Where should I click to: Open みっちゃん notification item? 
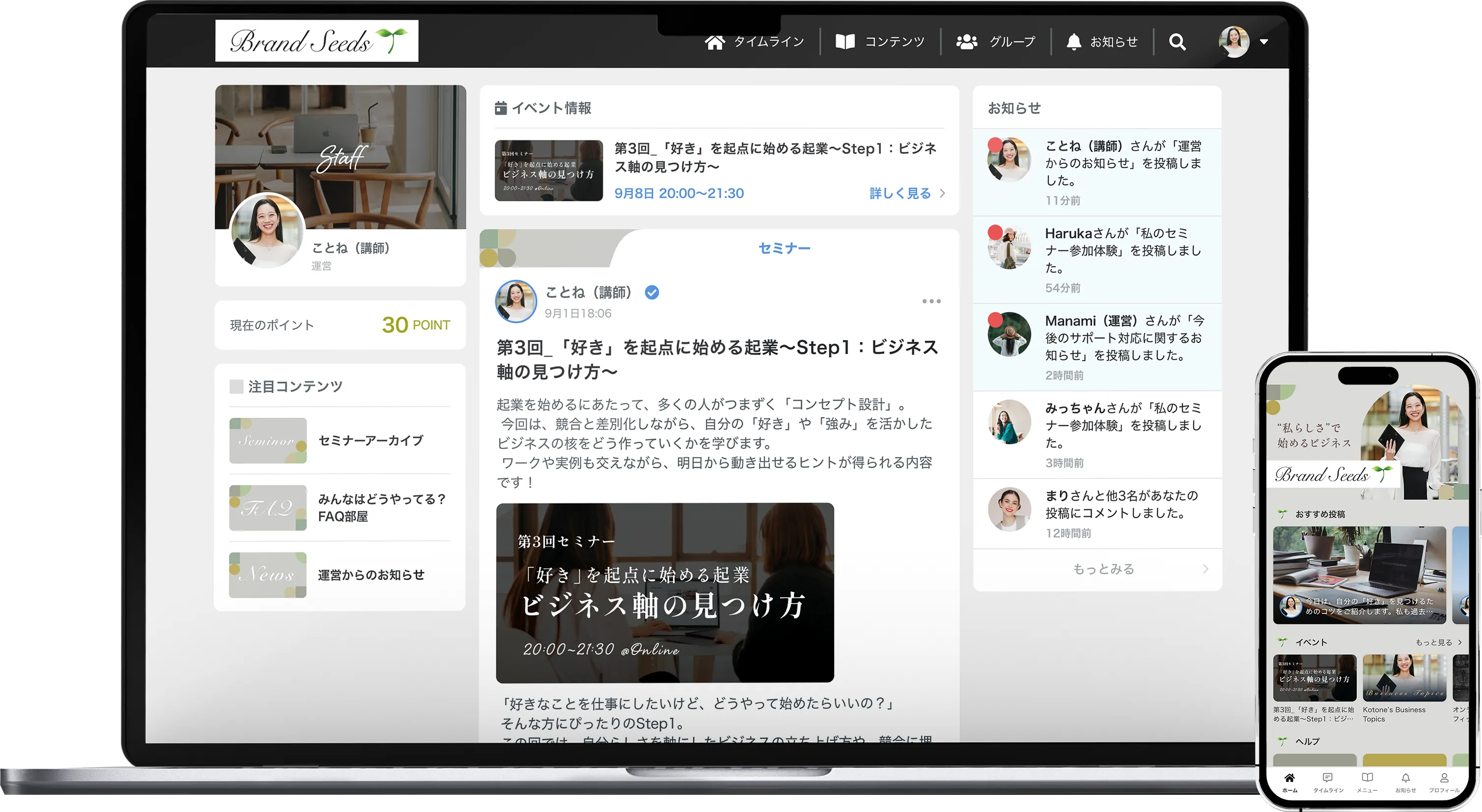tap(1097, 435)
